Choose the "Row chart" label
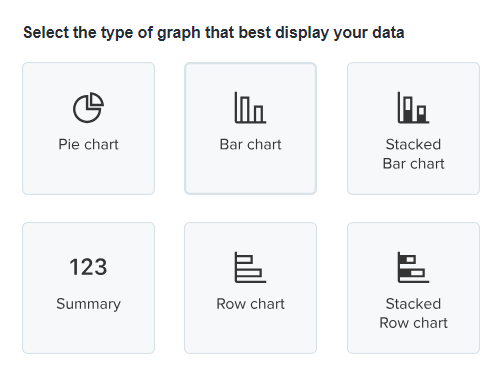This screenshot has height=370, width=497. coord(250,304)
